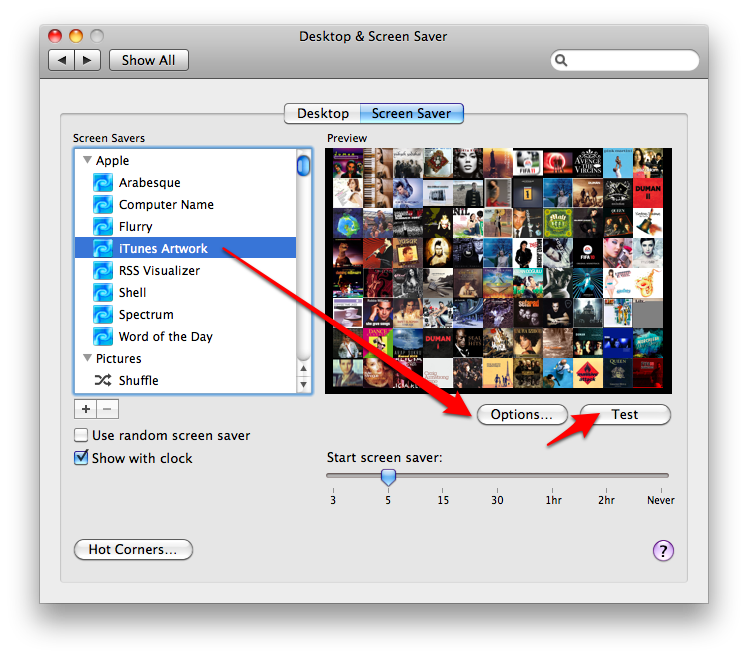Open help with the purple question mark
This screenshot has height=658, width=748.
[663, 550]
